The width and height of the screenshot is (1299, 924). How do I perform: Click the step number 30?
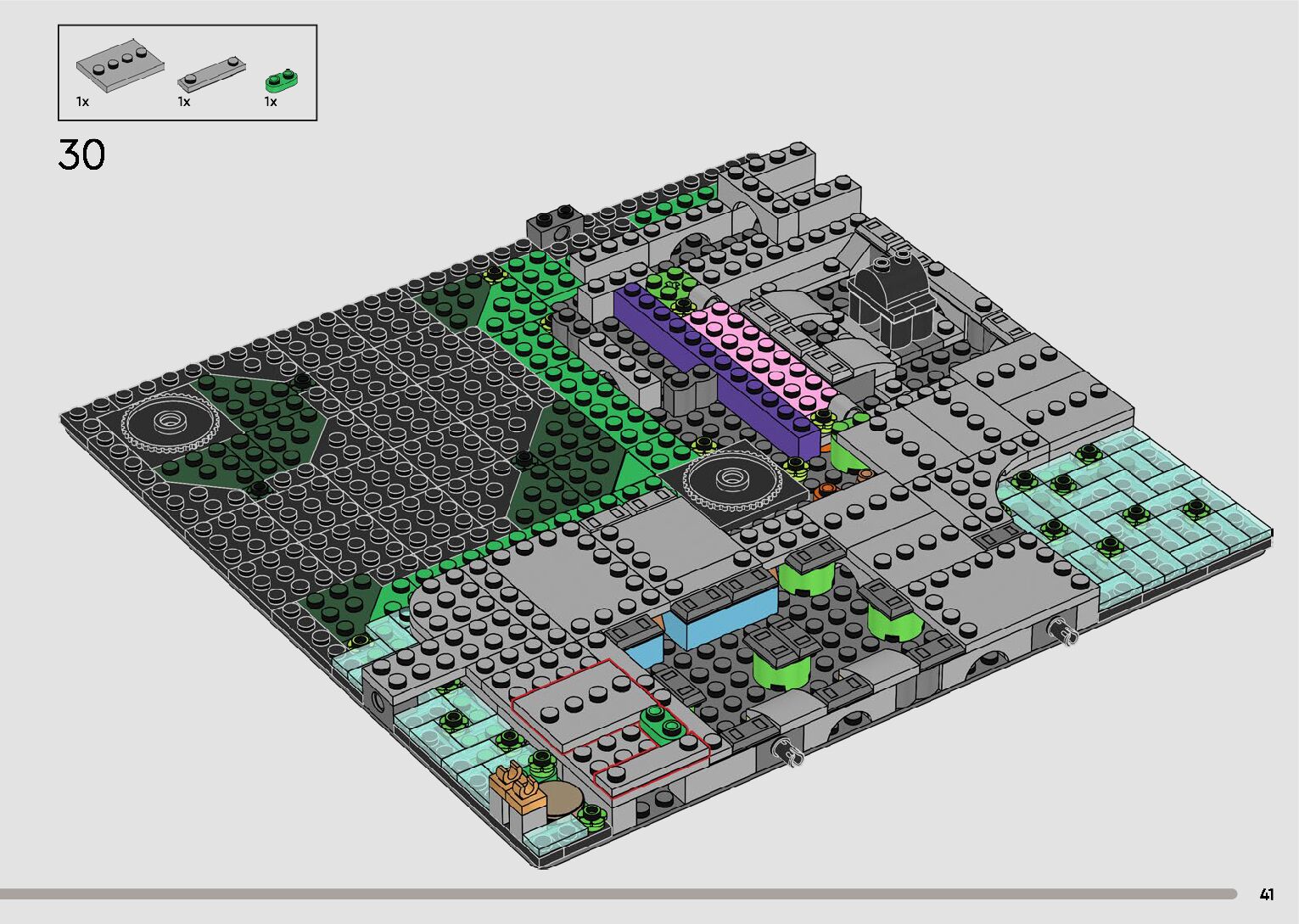pos(82,154)
